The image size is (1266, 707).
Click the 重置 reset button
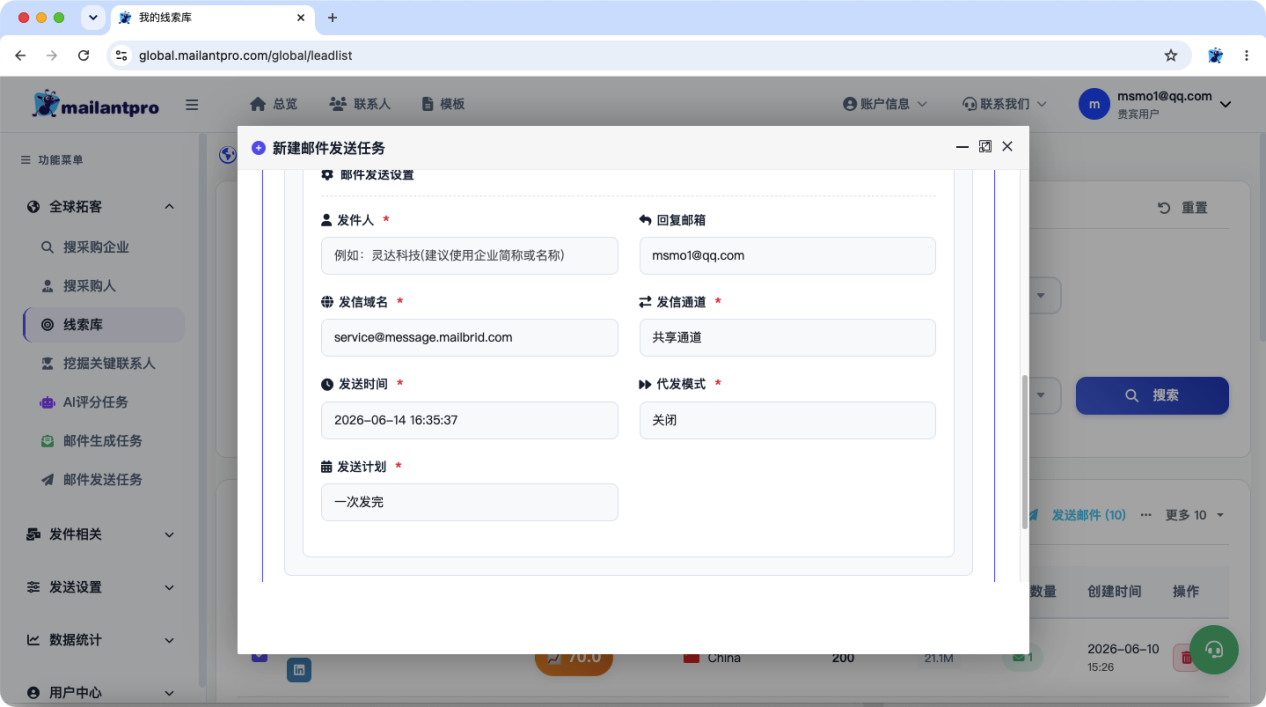[1183, 208]
